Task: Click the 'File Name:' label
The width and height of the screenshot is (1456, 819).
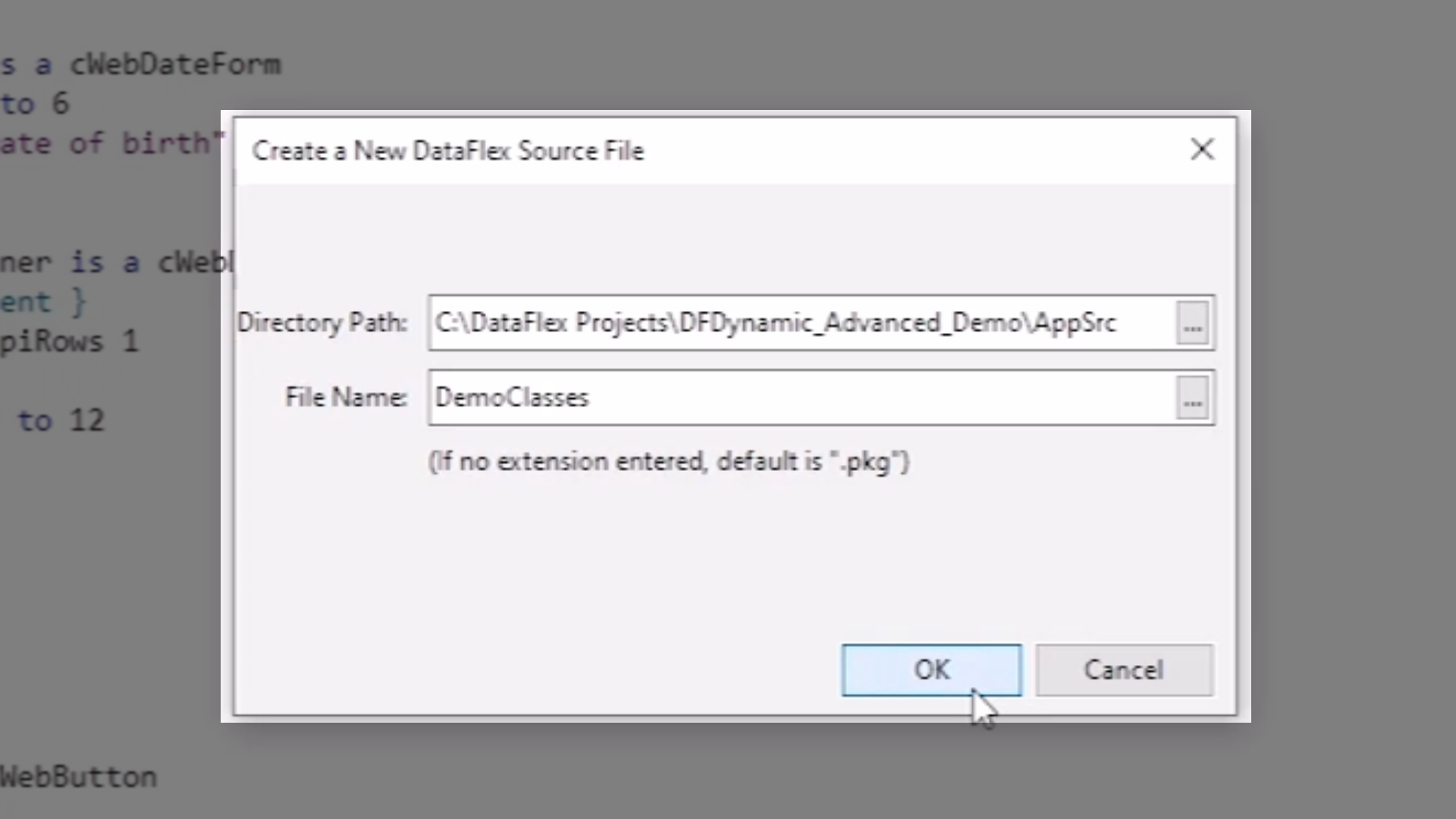Action: (x=346, y=397)
